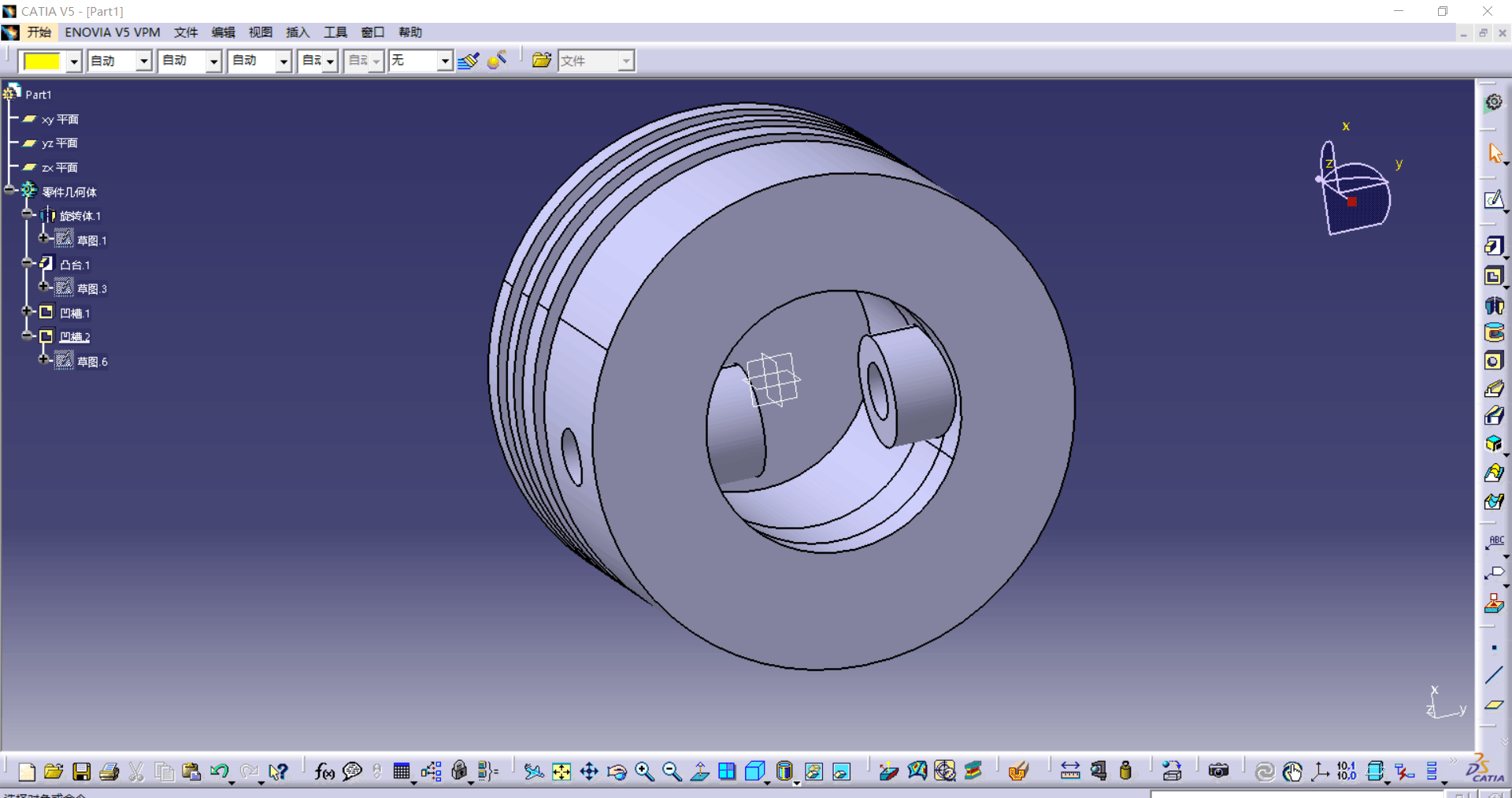This screenshot has width=1512, height=798.
Task: Click the Hole tool in right toolbar
Action: [x=1493, y=361]
